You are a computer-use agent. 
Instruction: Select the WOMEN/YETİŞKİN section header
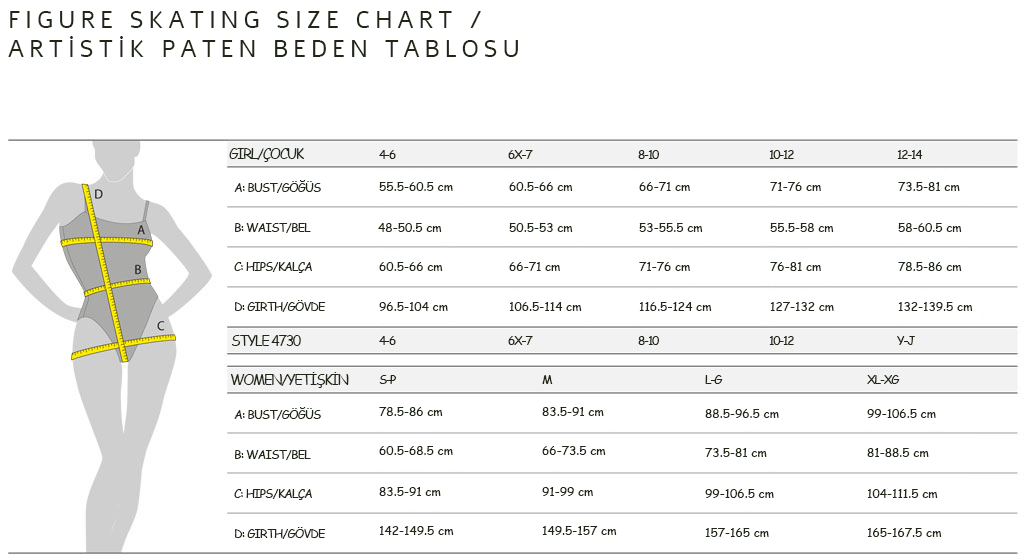click(x=289, y=380)
